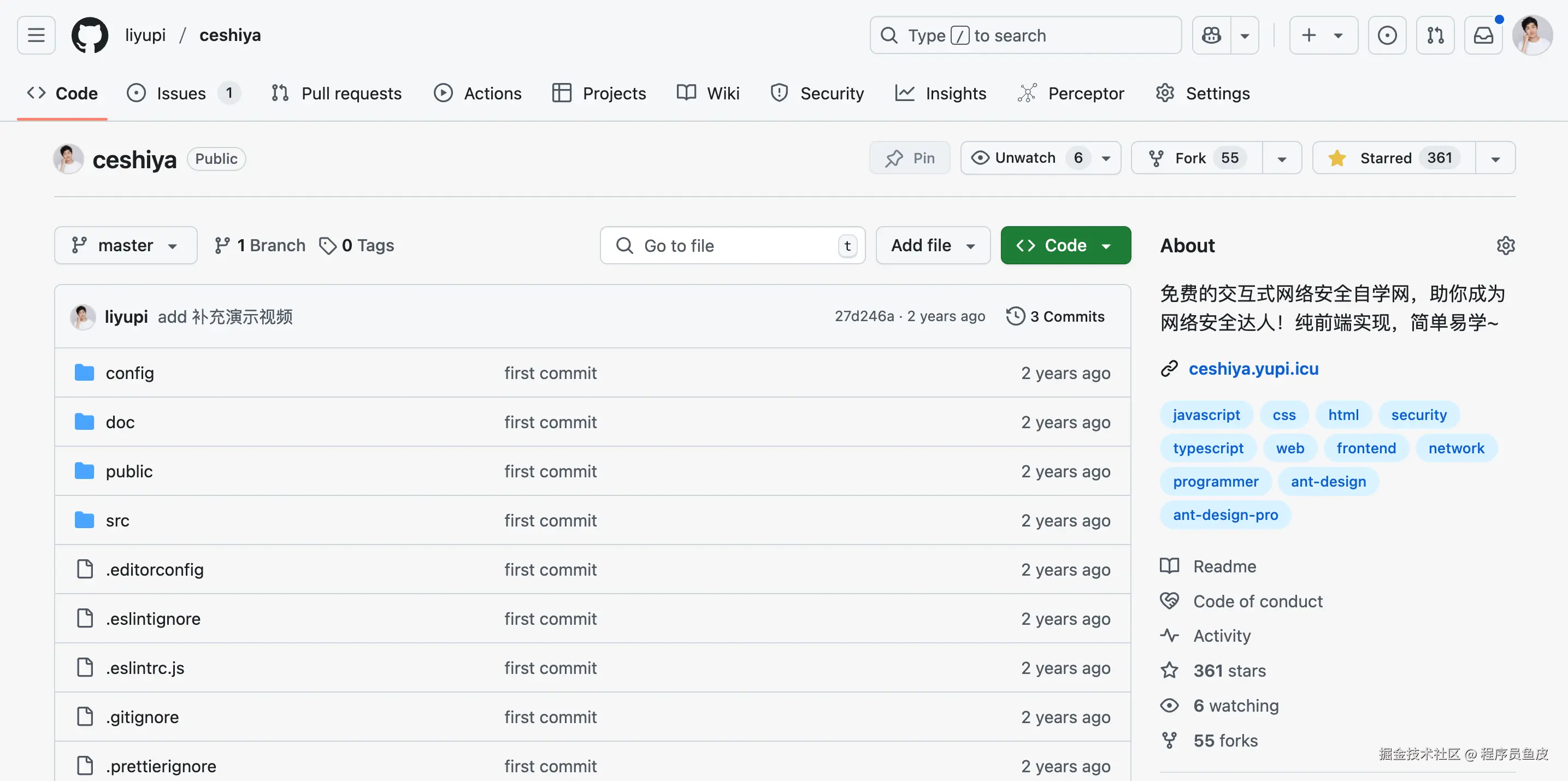Viewport: 1568px width, 781px height.
Task: Open Copilot chat icon
Action: click(x=1211, y=35)
